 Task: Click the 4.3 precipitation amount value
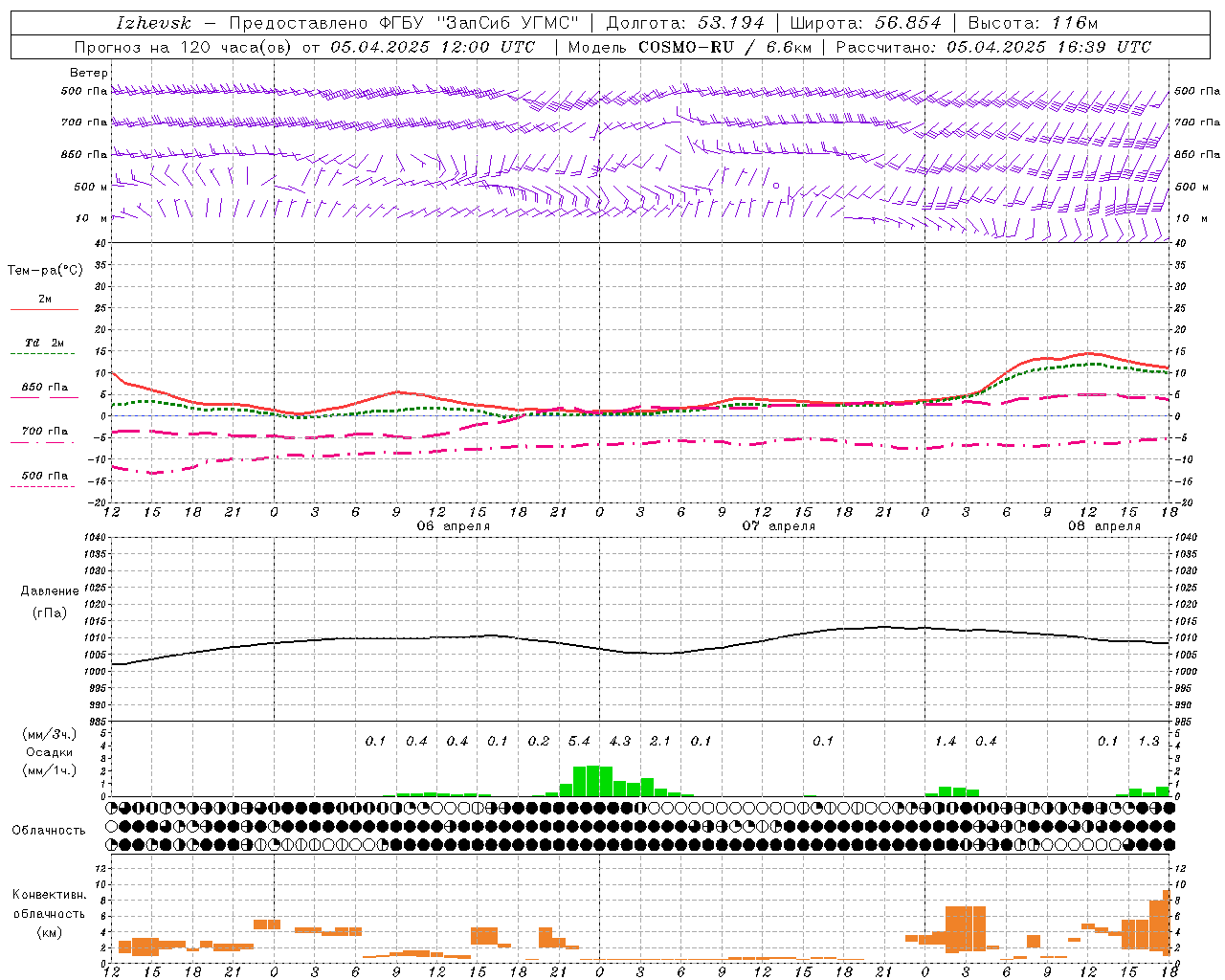620,742
